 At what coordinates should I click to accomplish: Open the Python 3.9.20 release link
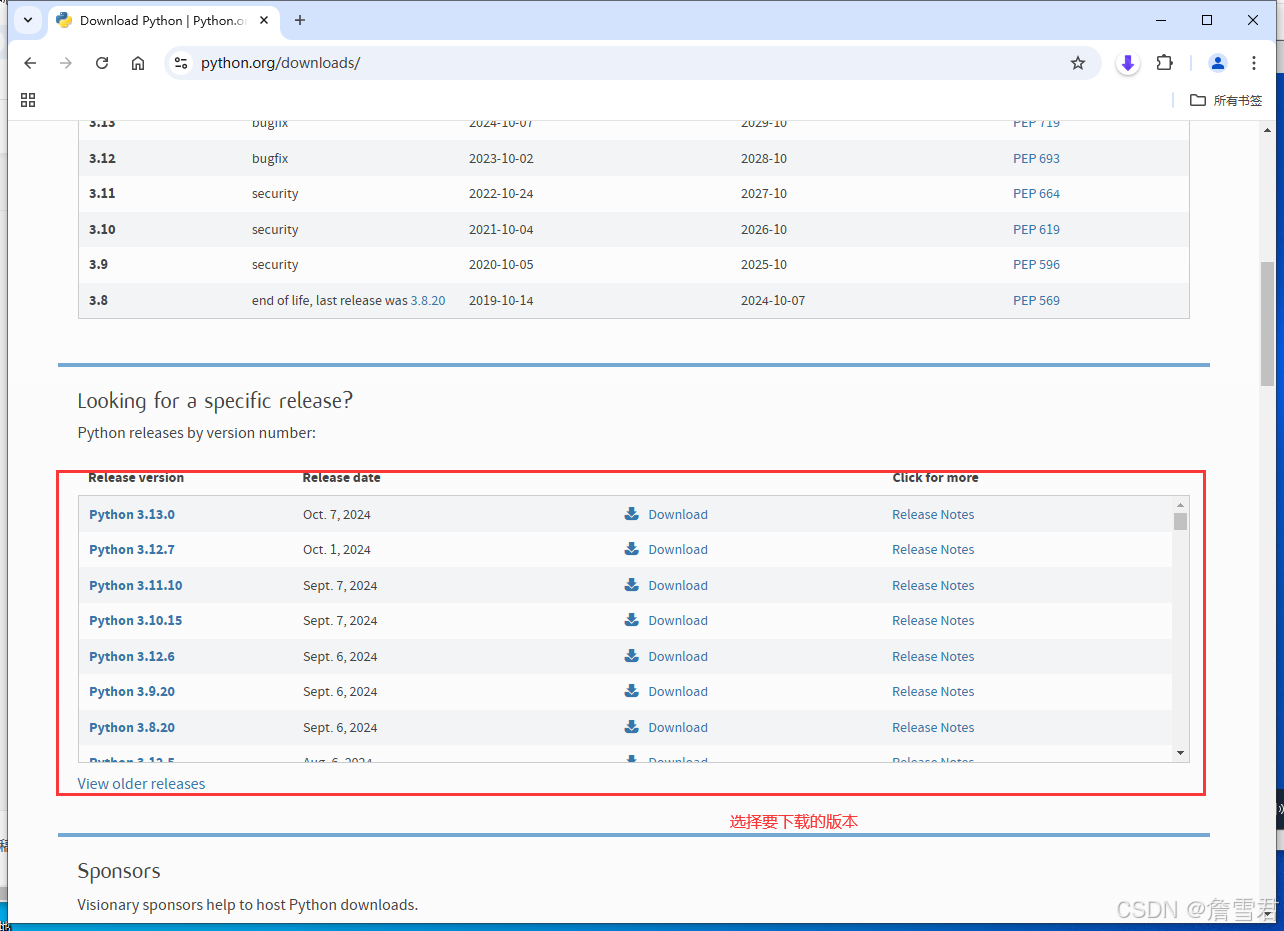point(132,692)
